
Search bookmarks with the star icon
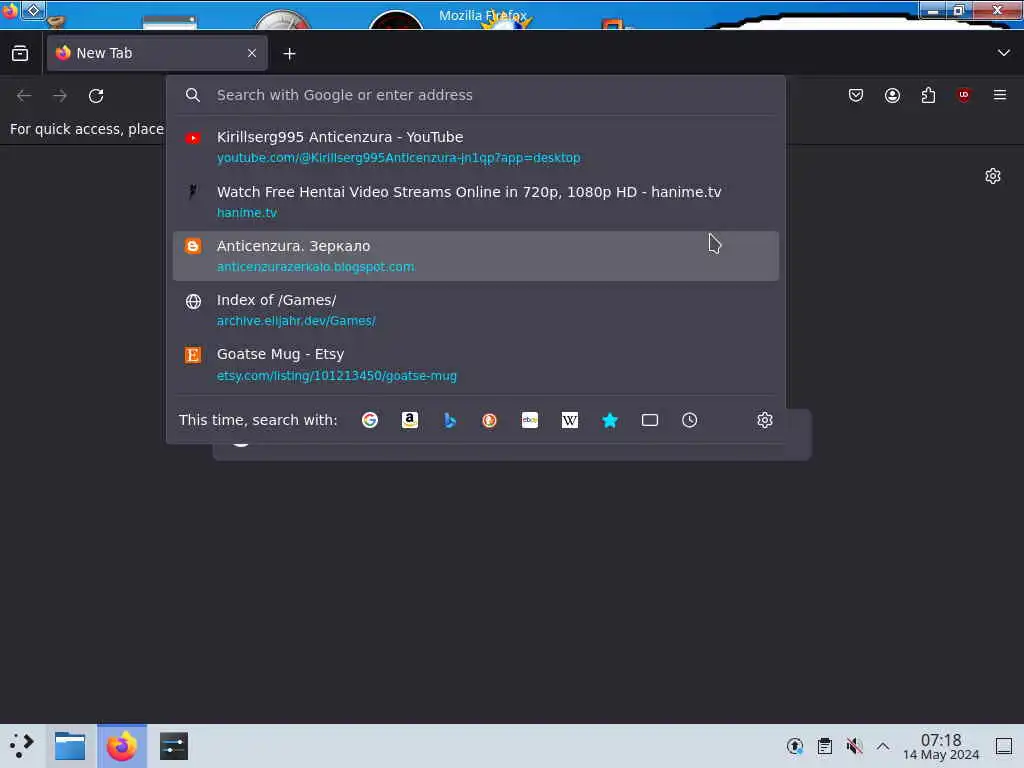pyautogui.click(x=610, y=420)
